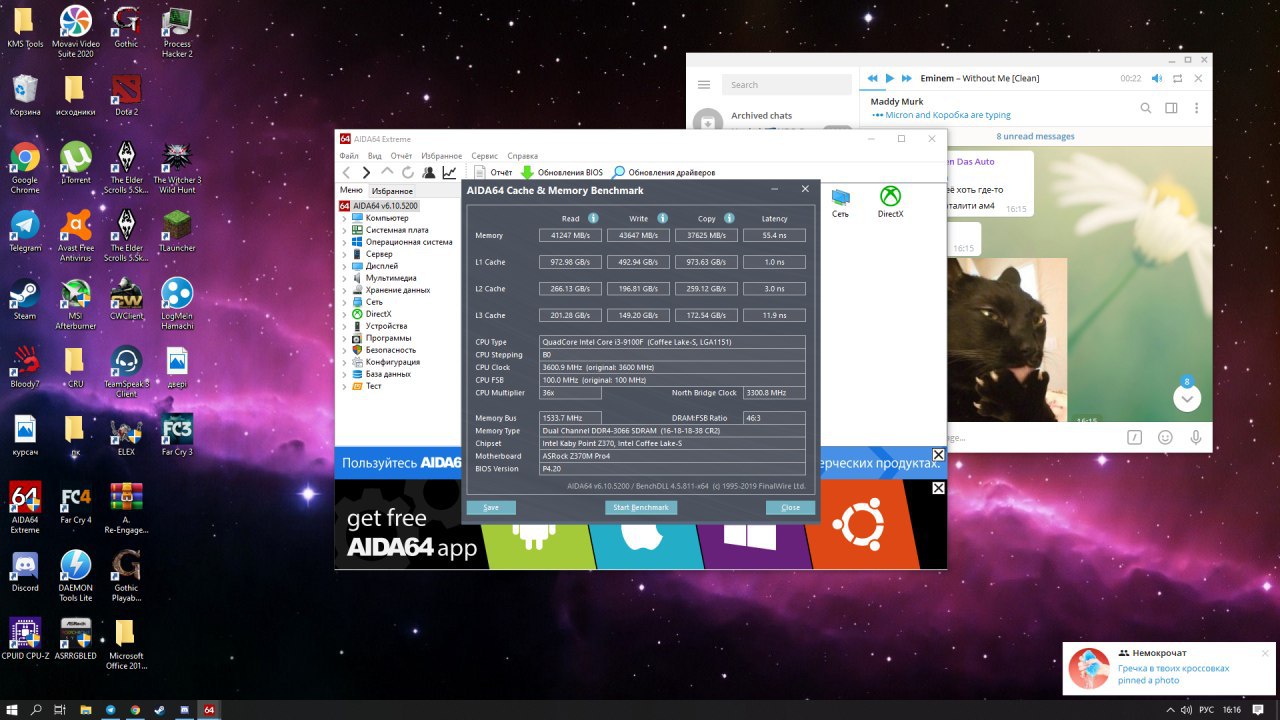Expand Компьютер tree node

coord(345,218)
